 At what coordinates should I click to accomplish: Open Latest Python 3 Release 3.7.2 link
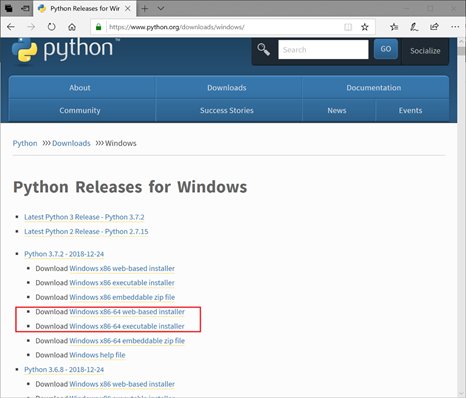[84, 217]
